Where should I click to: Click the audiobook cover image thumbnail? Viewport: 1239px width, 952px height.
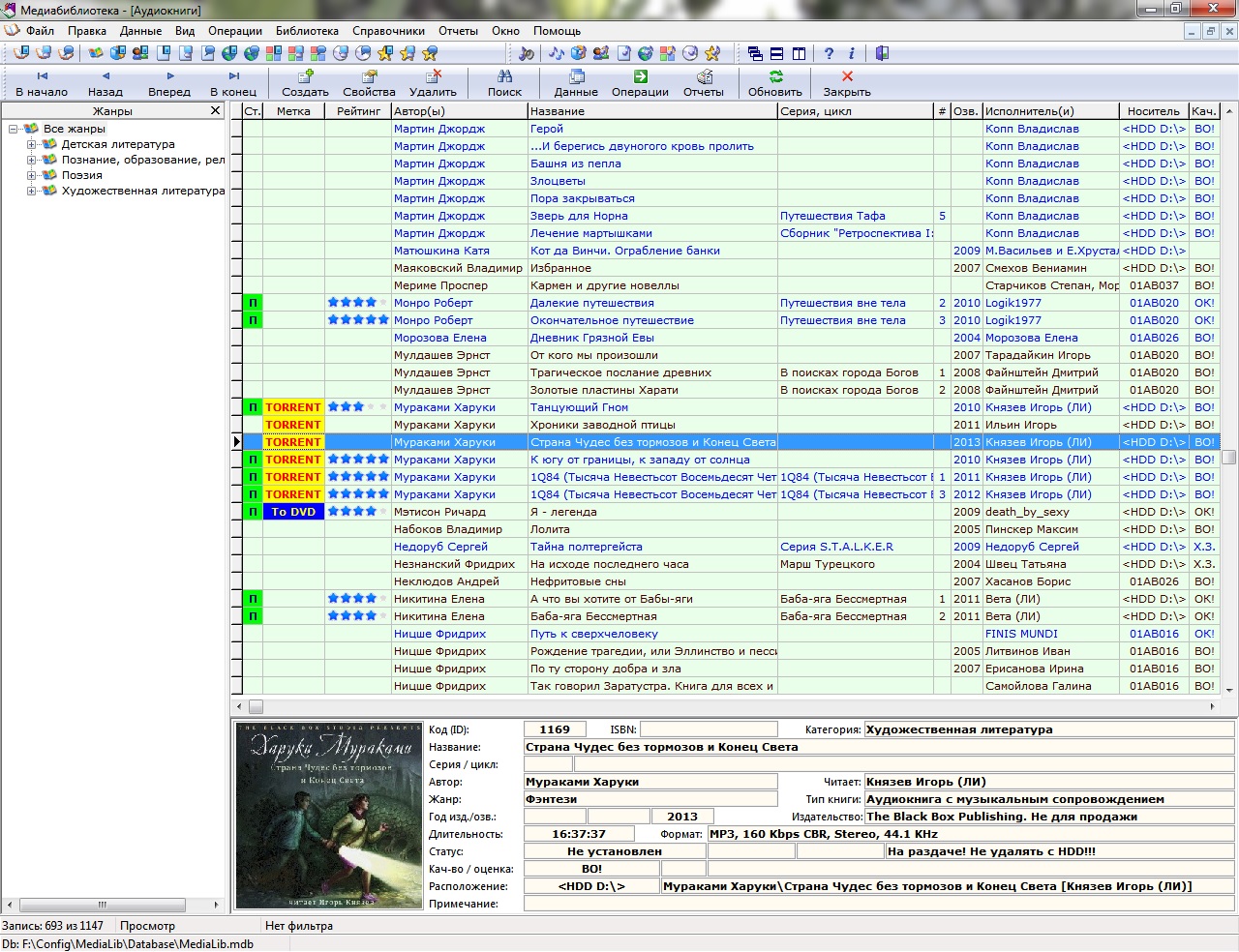pyautogui.click(x=329, y=816)
